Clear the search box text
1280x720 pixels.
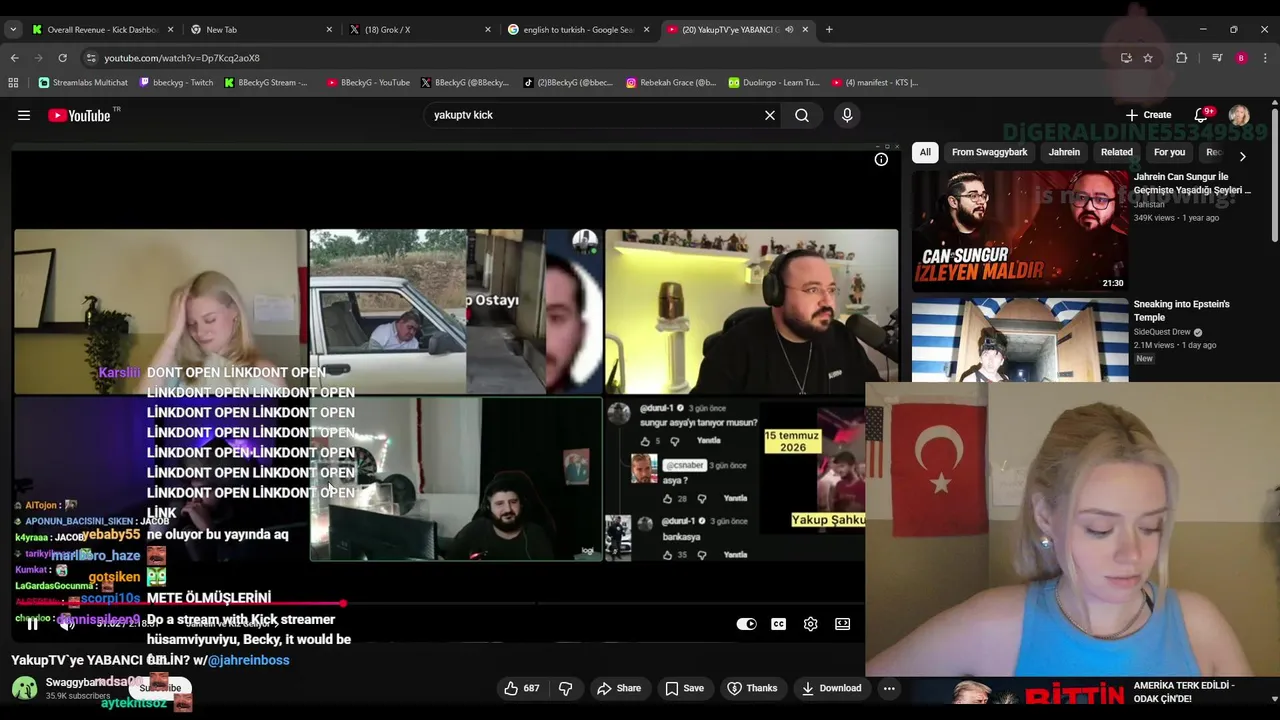tap(770, 115)
